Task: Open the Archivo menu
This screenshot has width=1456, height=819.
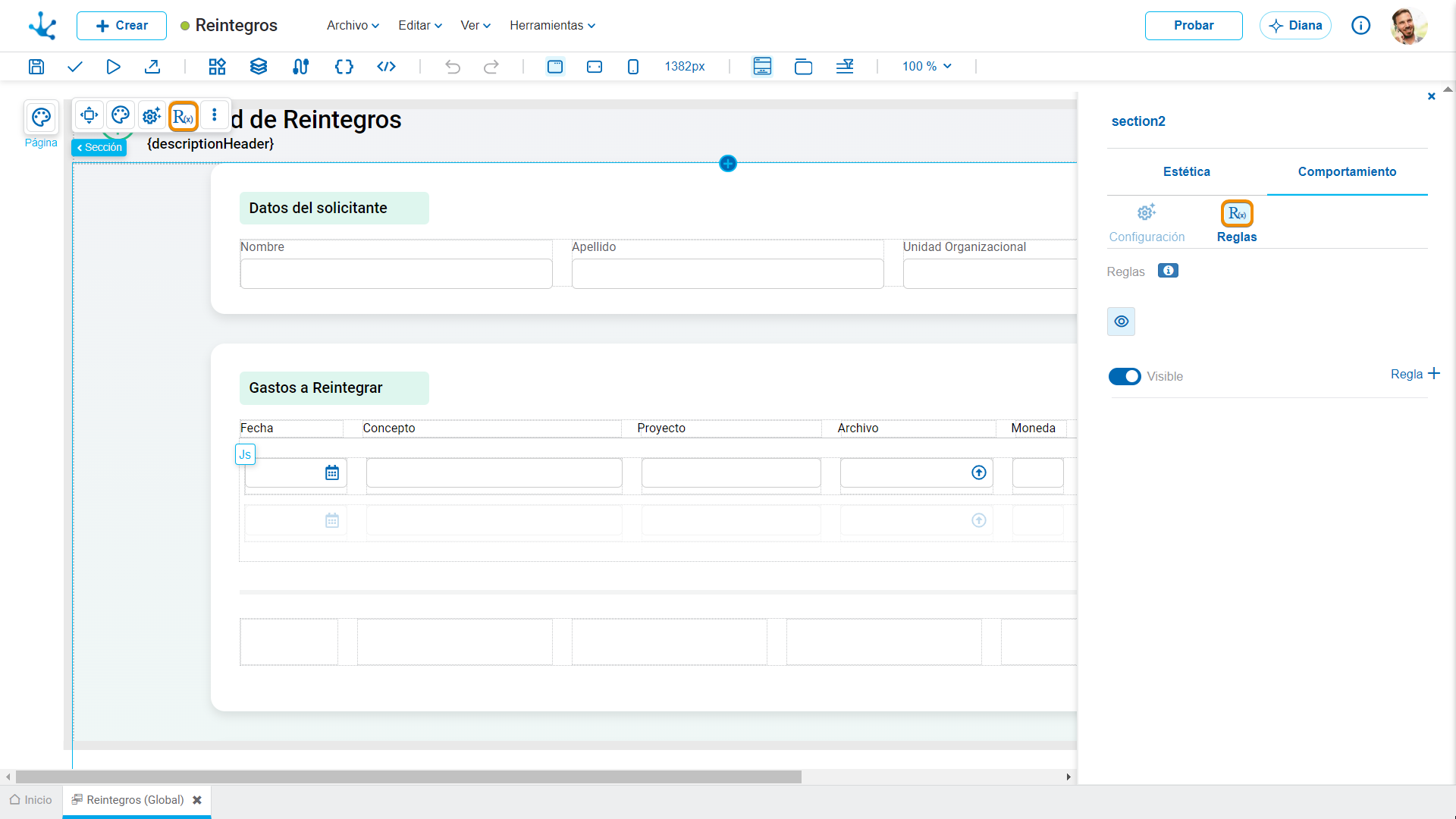Action: click(x=353, y=26)
